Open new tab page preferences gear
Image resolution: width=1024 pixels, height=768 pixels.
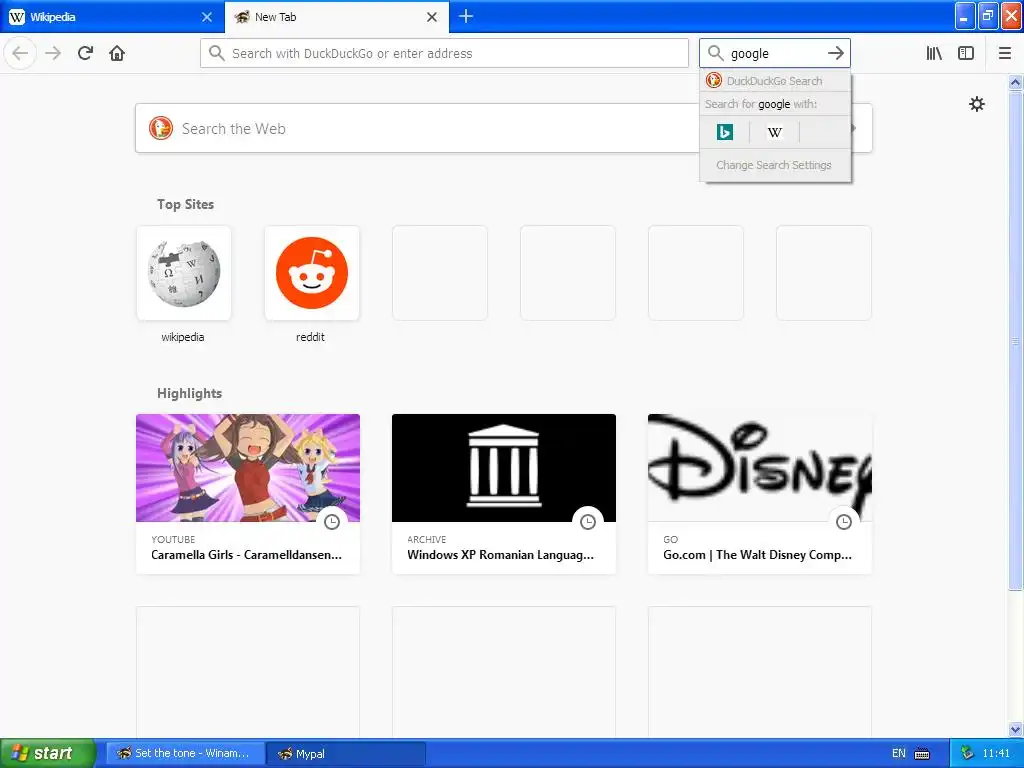976,104
